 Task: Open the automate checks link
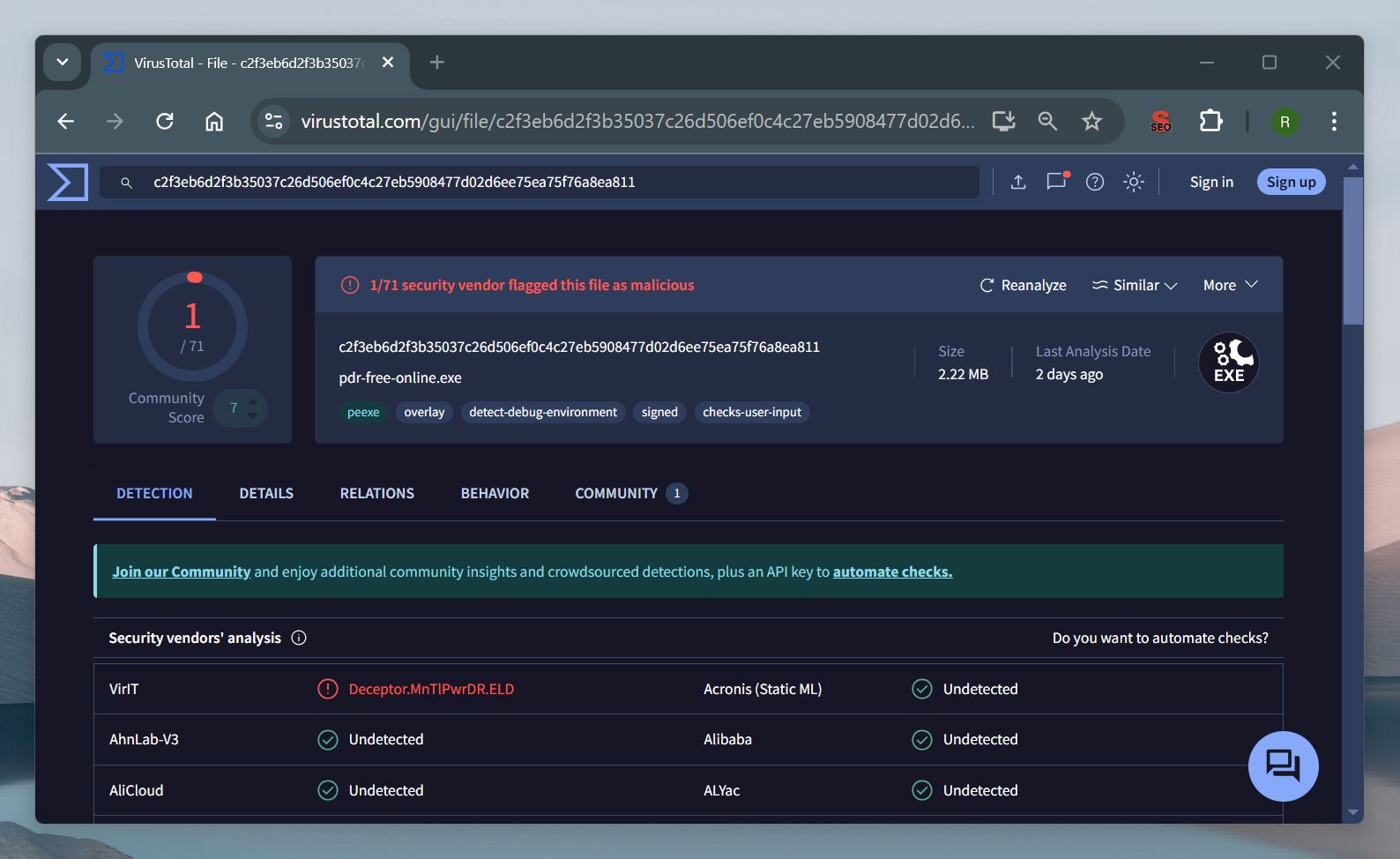[x=892, y=571]
